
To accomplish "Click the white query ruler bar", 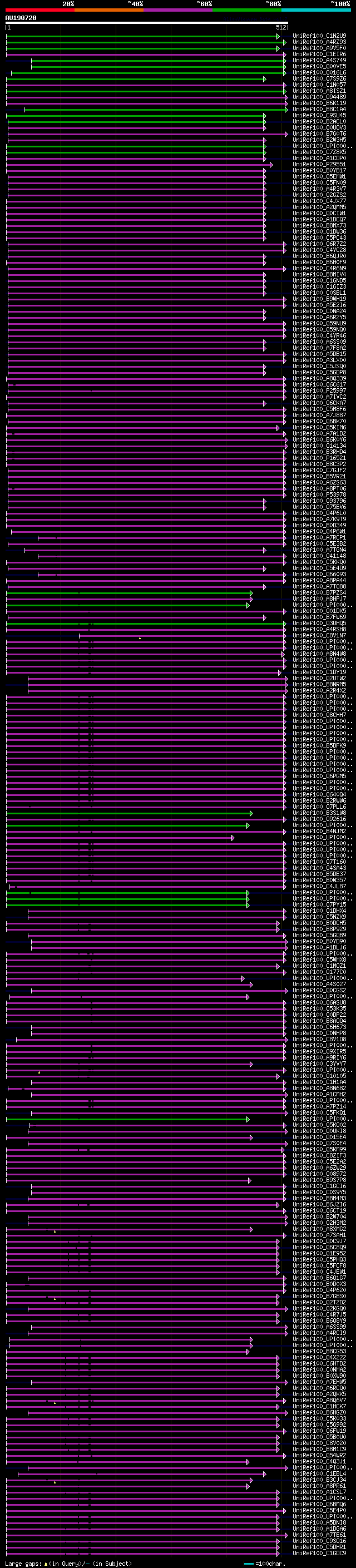I will tap(147, 22).
